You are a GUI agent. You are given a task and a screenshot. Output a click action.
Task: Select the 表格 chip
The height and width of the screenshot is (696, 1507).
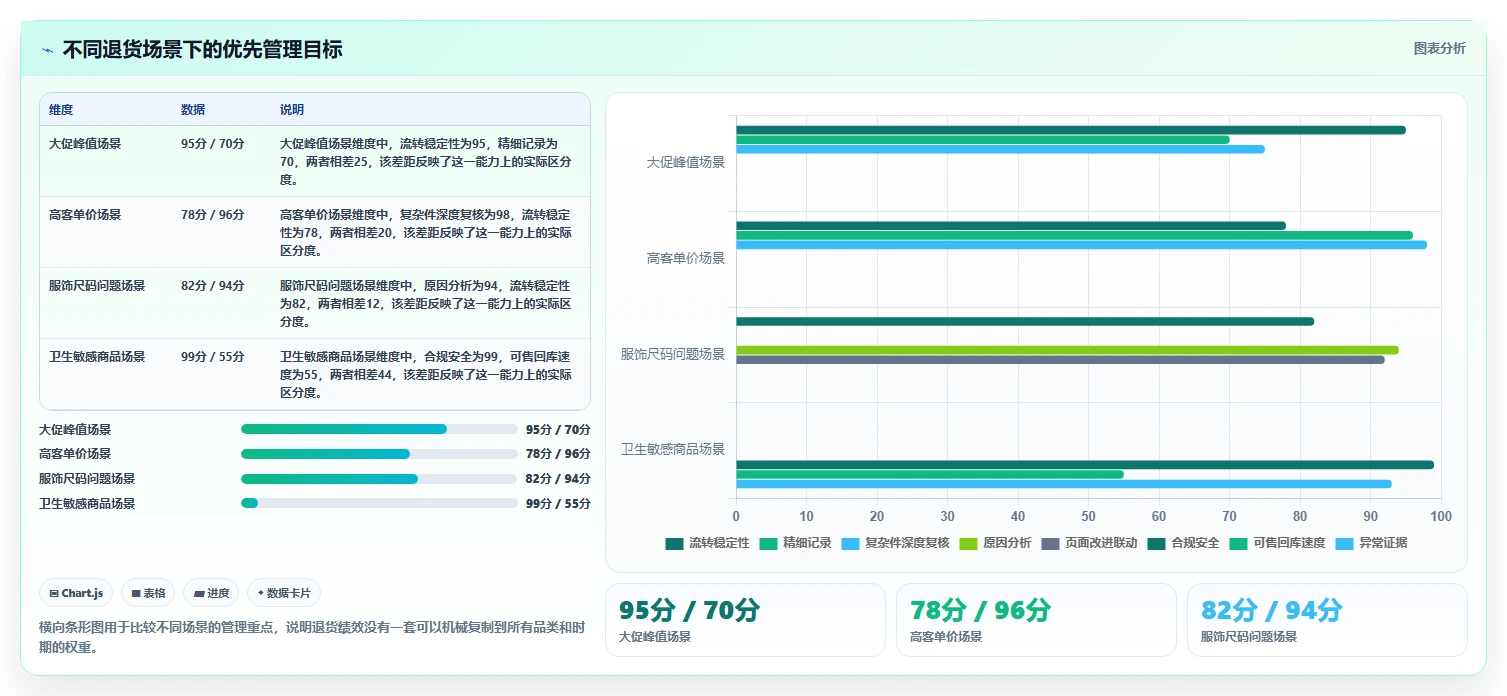pos(148,593)
